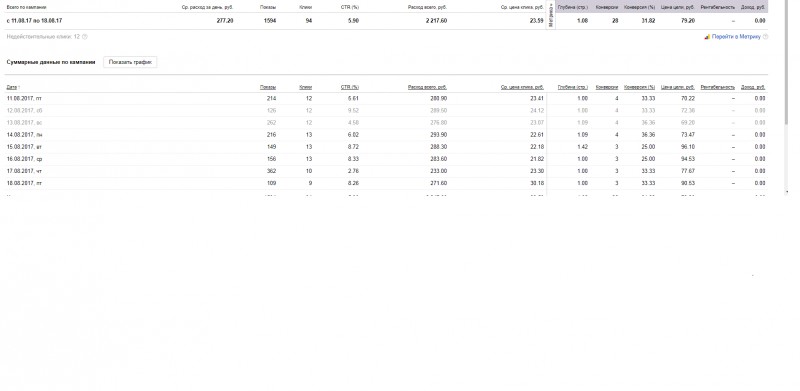The height and width of the screenshot is (391, 800).
Task: Click goal price 94.53 for 16.08.2017
Action: [688, 159]
